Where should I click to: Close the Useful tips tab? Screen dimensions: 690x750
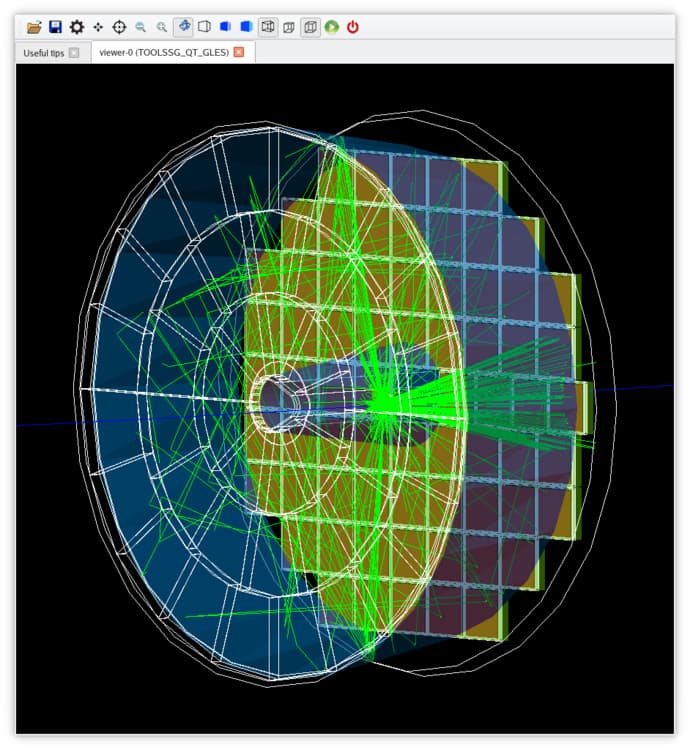(74, 53)
